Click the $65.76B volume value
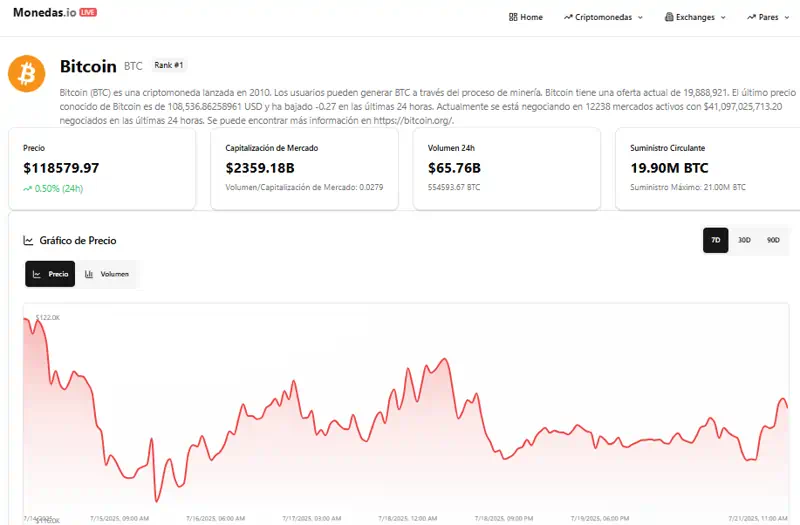Image resolution: width=800 pixels, height=525 pixels. [x=454, y=168]
